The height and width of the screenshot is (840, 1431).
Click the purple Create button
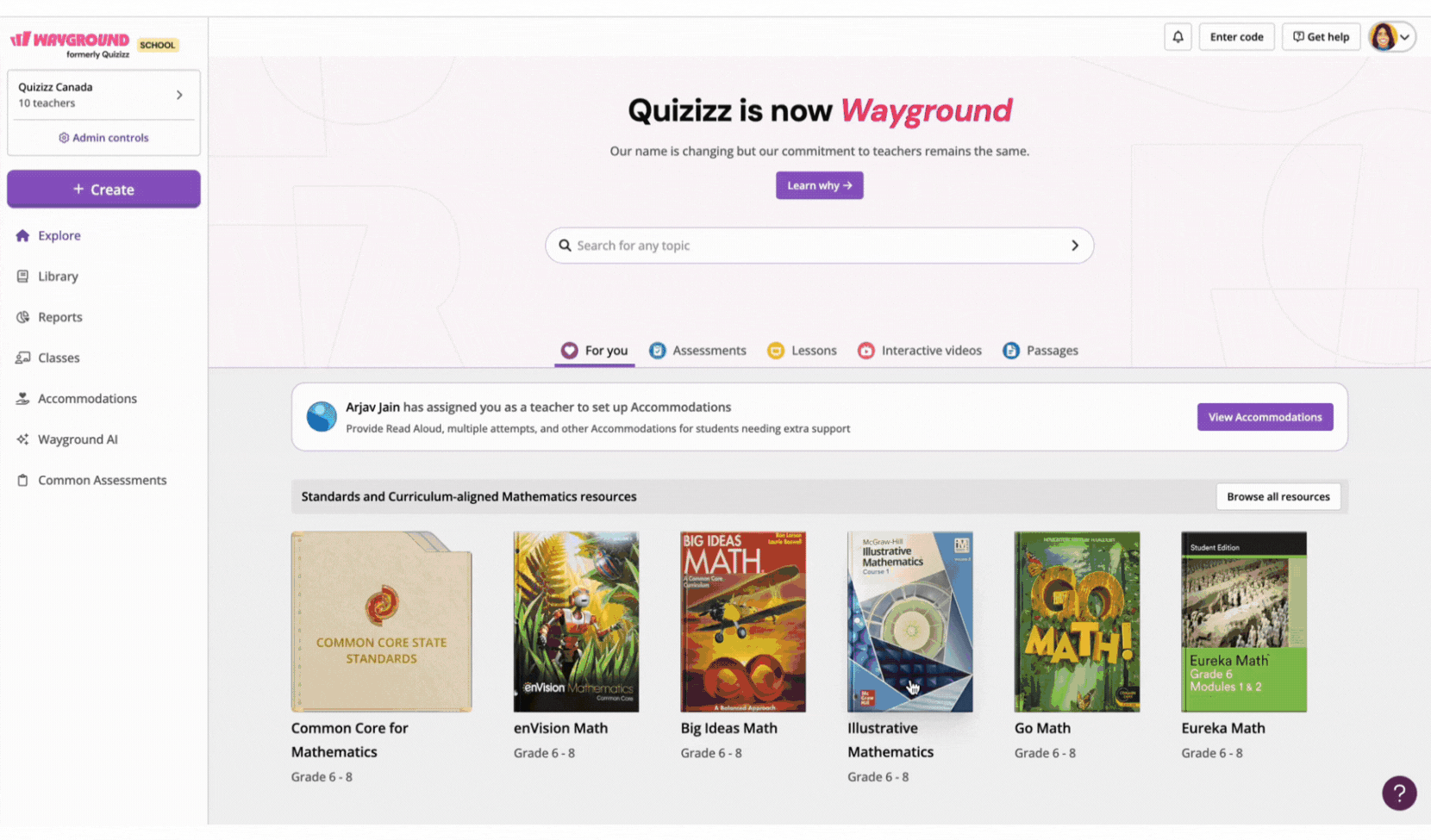click(103, 190)
